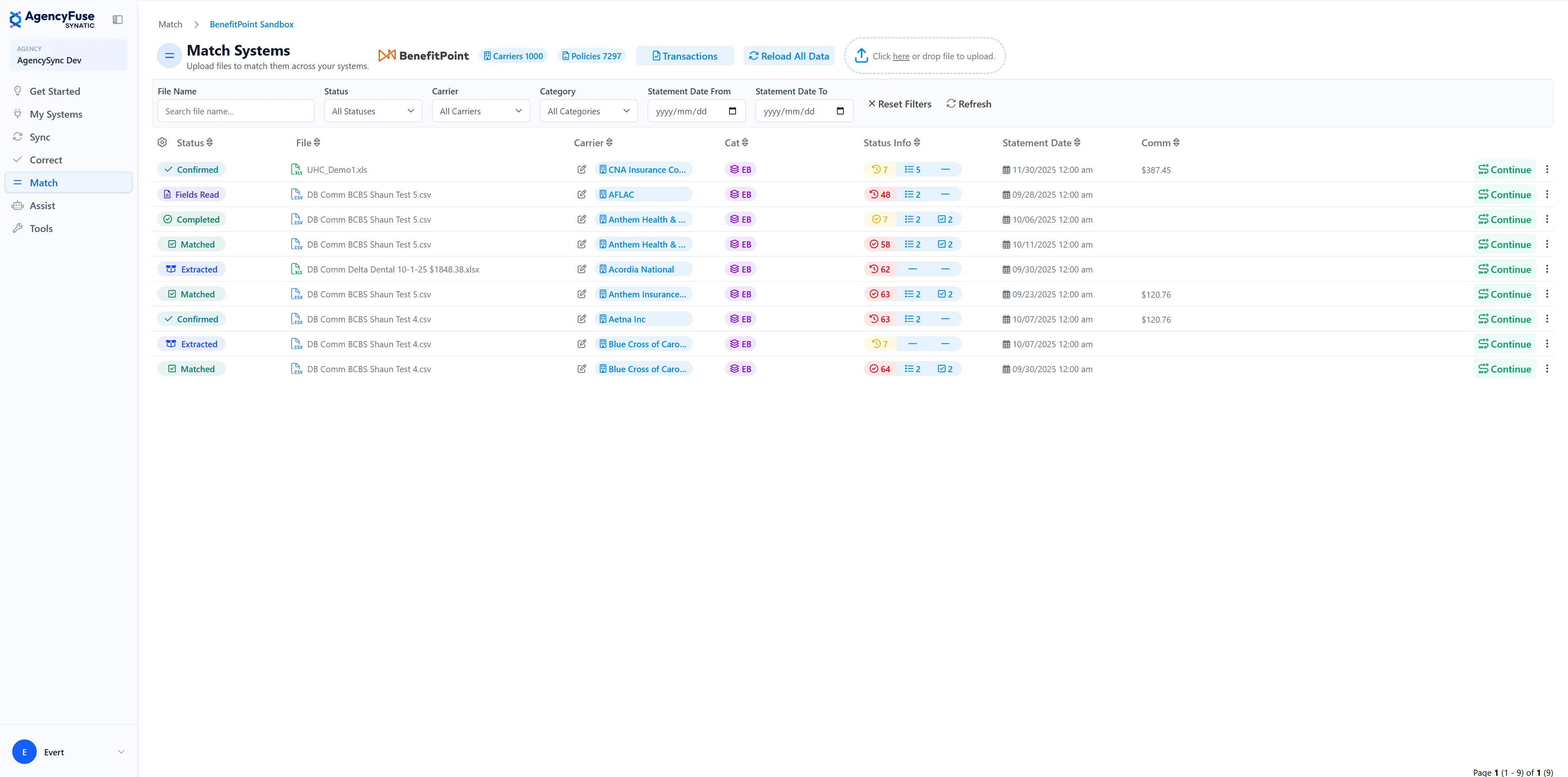Screen dimensions: 1568x777
Task: Open three-dot menu for AFLAC row
Action: point(1547,195)
